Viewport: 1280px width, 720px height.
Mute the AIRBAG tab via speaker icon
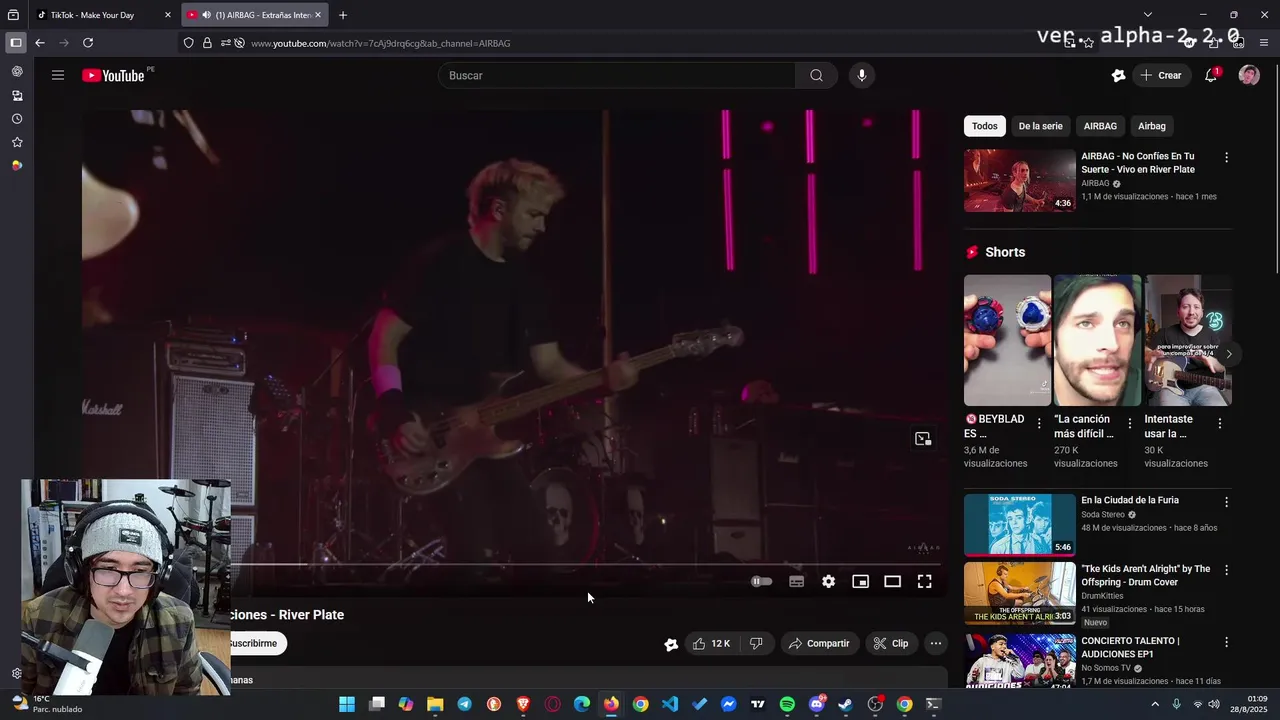click(x=206, y=15)
